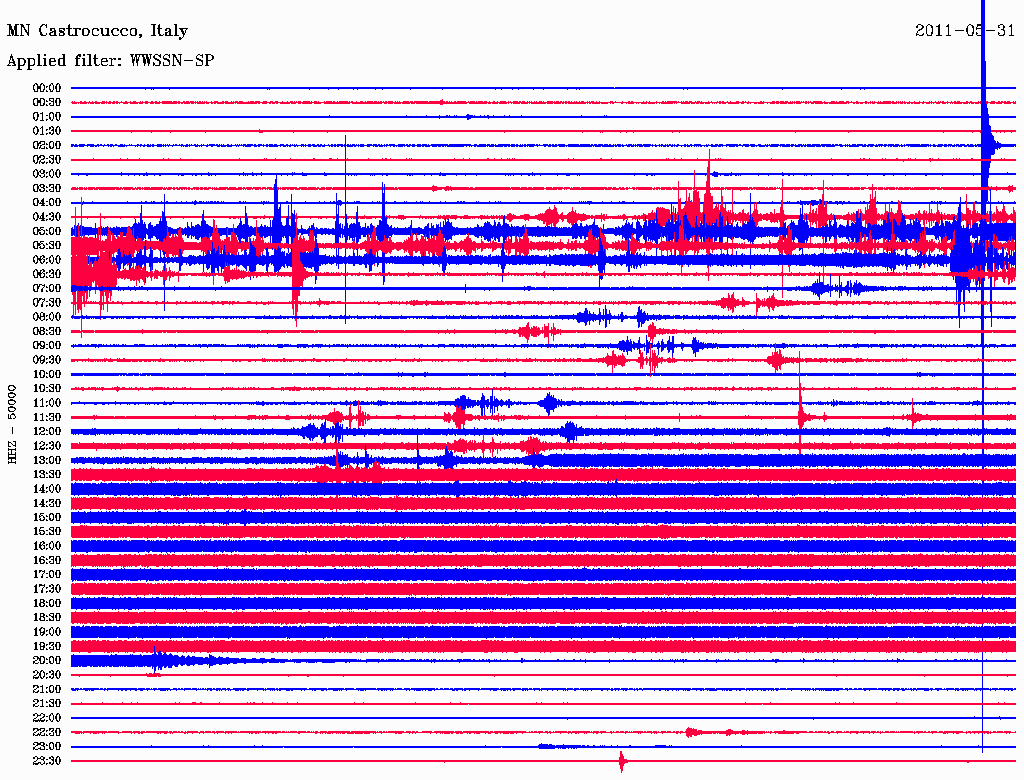This screenshot has height=780, width=1024.
Task: Click the tall red spike on the 11:30 trace
Action: 801,404
